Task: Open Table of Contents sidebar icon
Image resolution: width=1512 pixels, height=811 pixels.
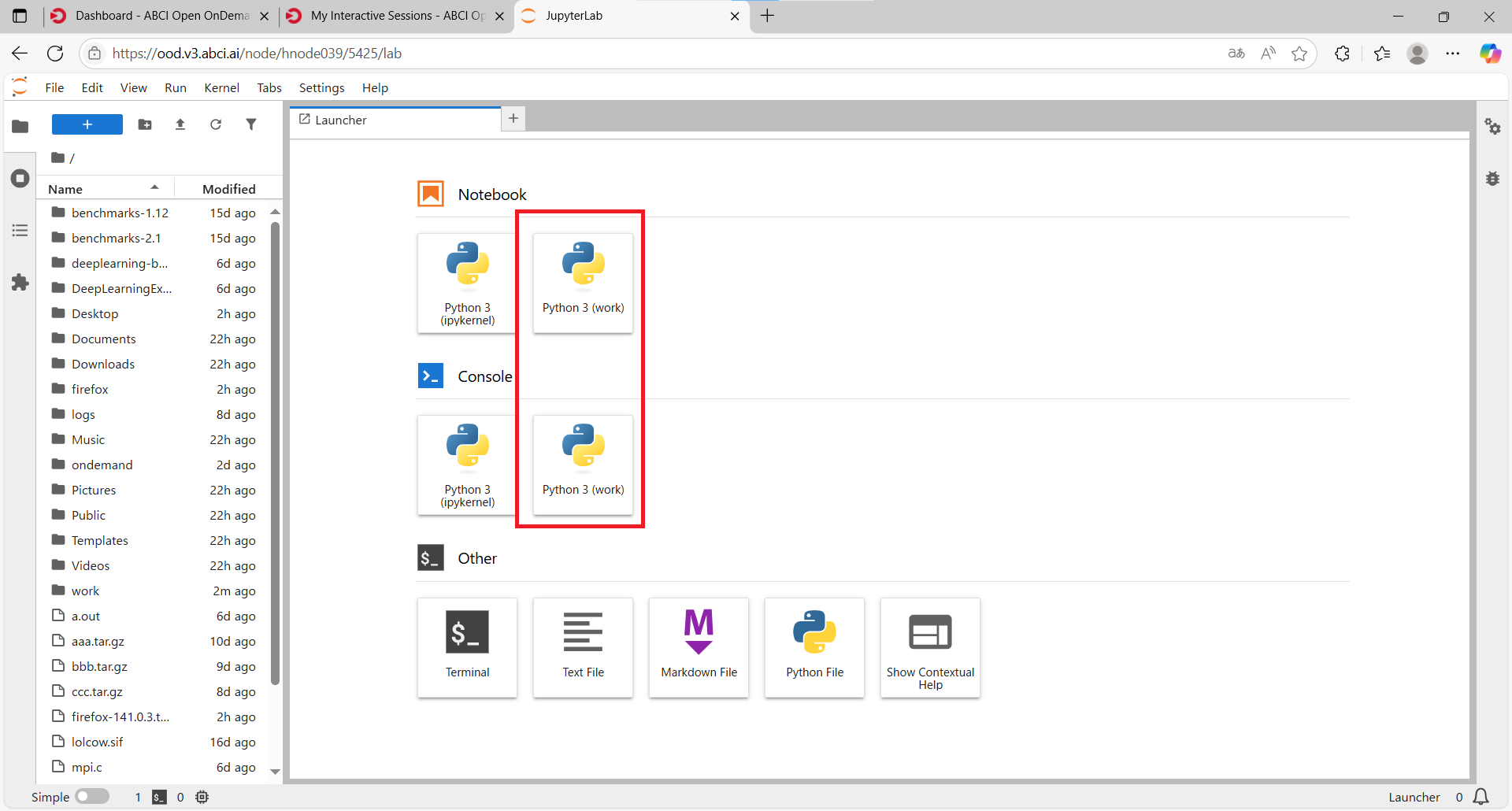Action: point(20,231)
